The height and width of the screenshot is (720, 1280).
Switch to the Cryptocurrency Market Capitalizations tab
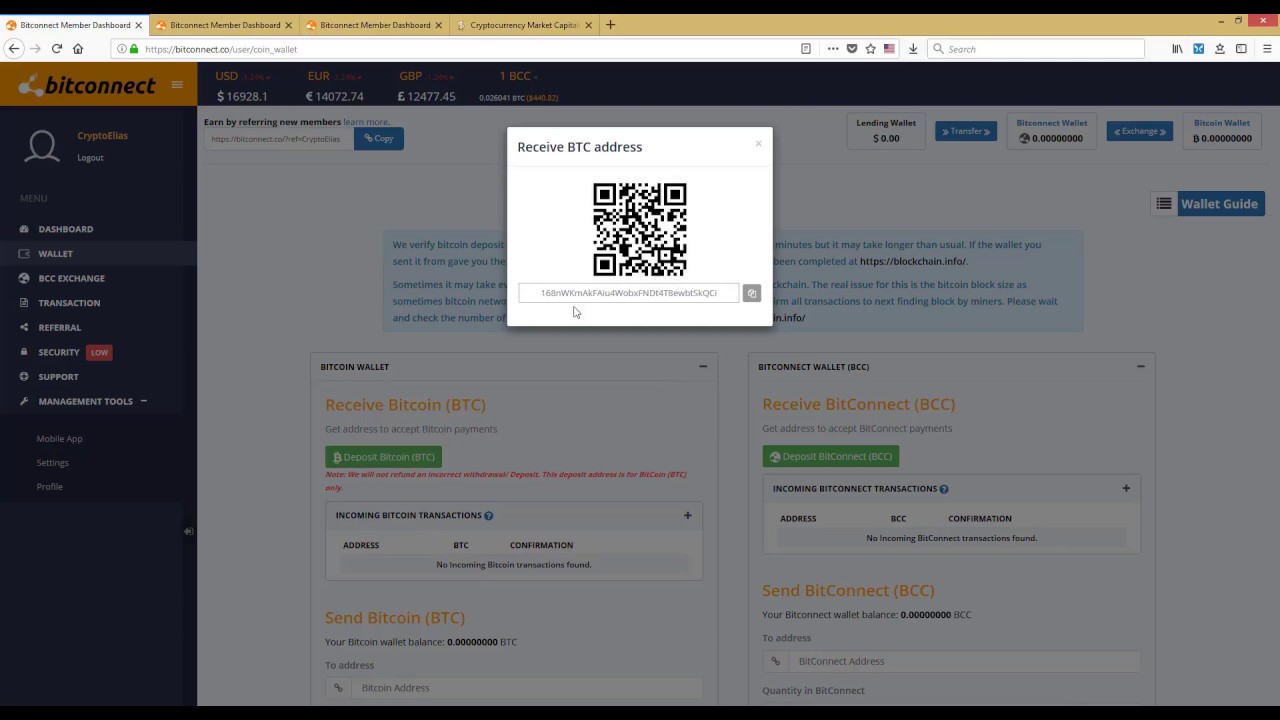524,24
